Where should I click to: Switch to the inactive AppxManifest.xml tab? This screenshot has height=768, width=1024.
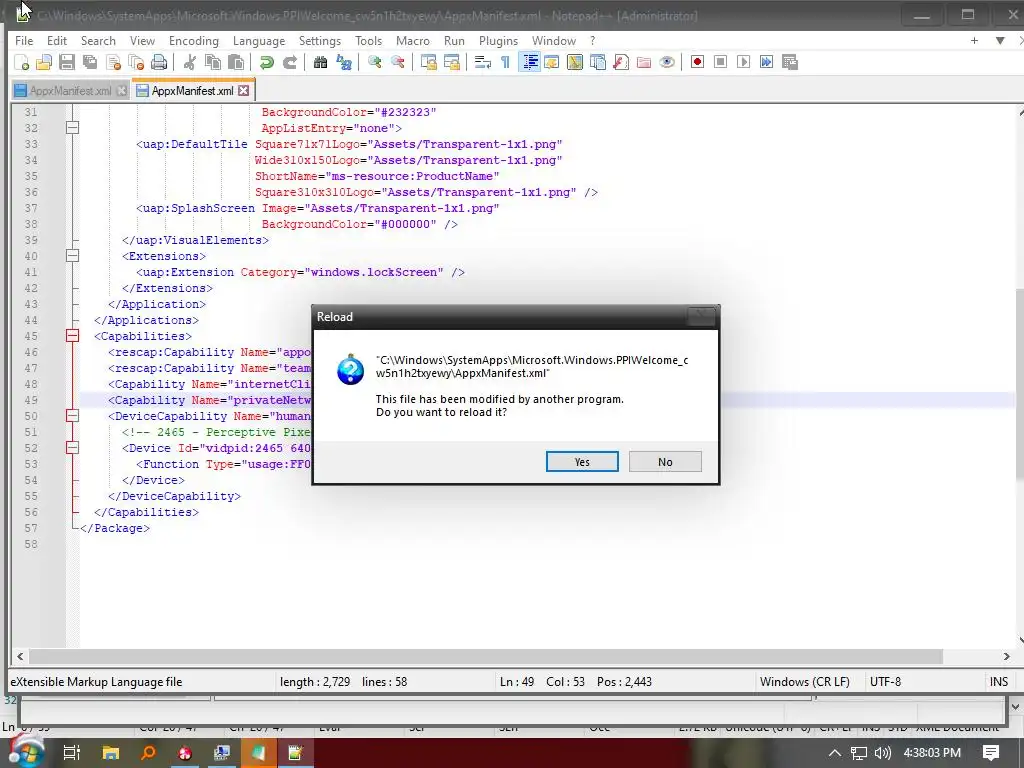(70, 91)
